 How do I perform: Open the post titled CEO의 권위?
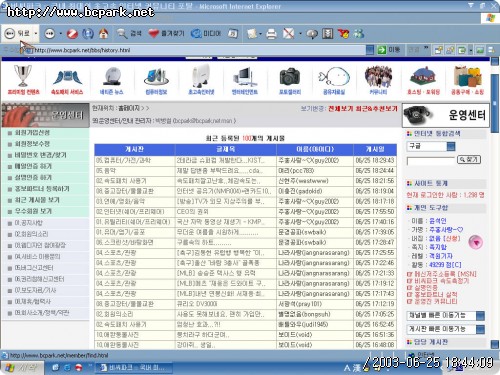coord(192,212)
